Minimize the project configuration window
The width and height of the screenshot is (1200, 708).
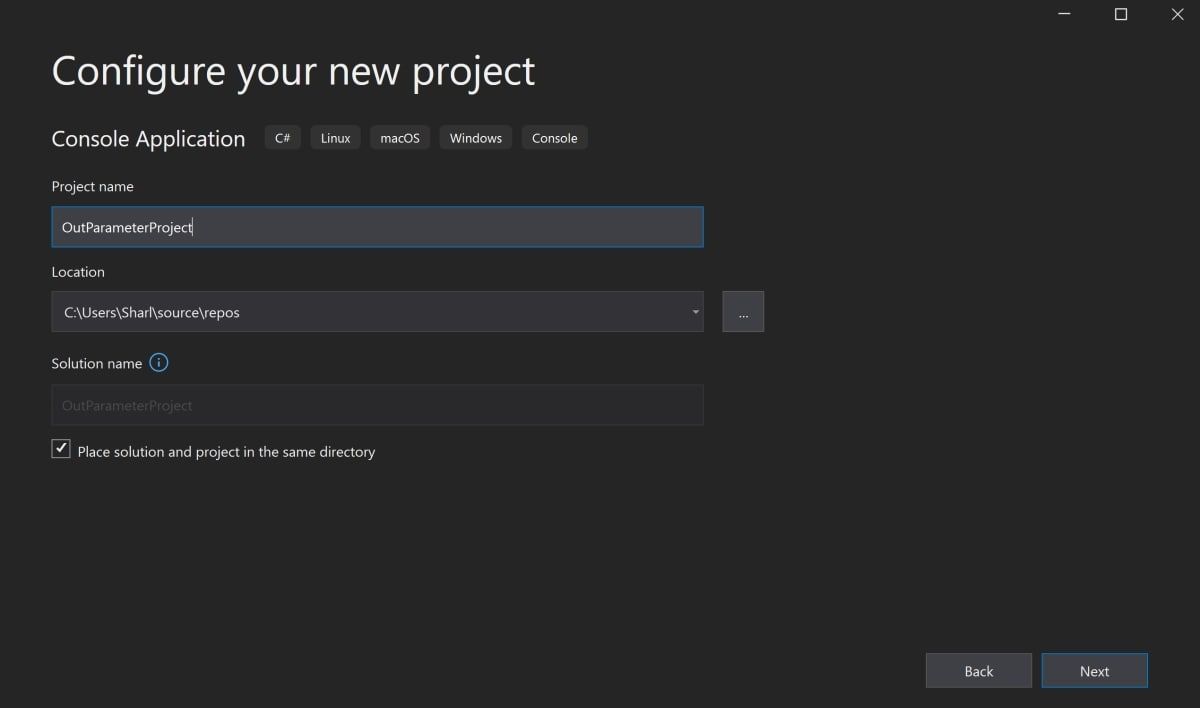click(x=1065, y=14)
